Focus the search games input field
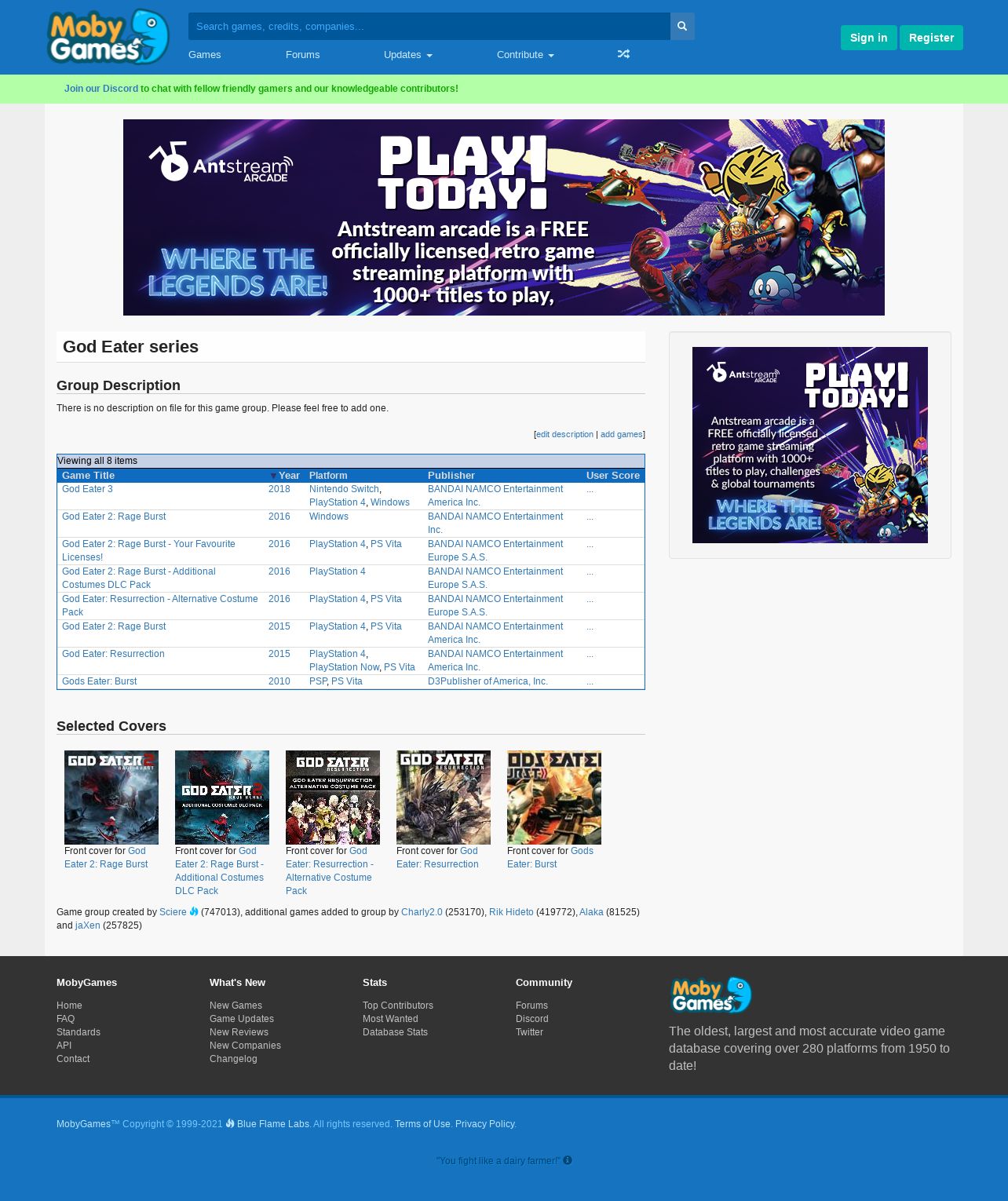This screenshot has height=1201, width=1008. (429, 26)
